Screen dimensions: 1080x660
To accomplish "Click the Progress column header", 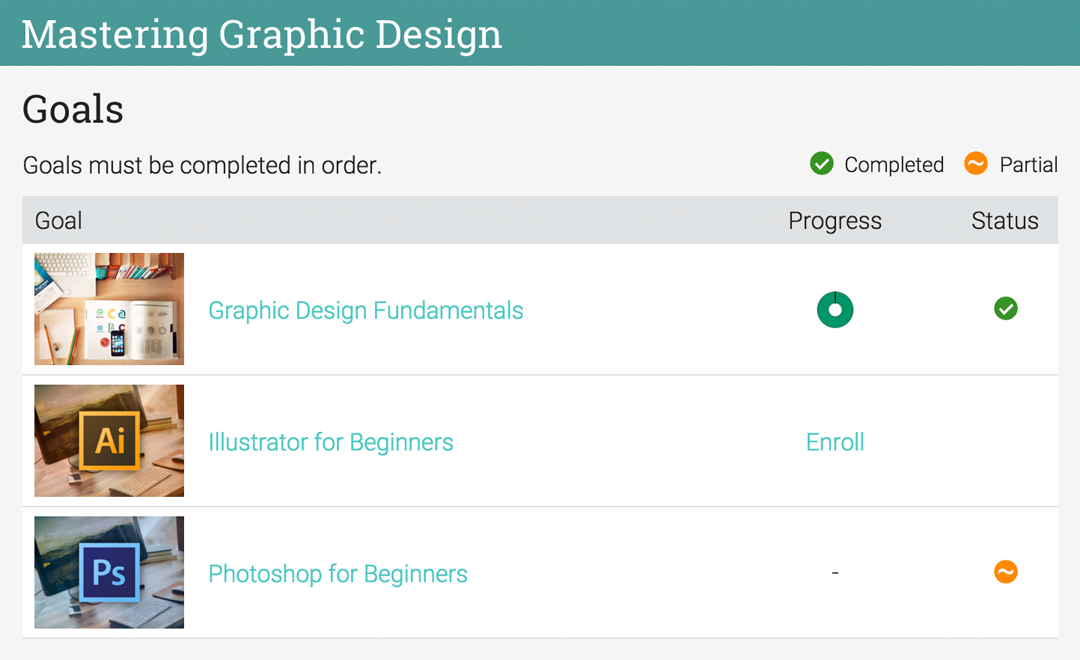I will click(x=835, y=220).
